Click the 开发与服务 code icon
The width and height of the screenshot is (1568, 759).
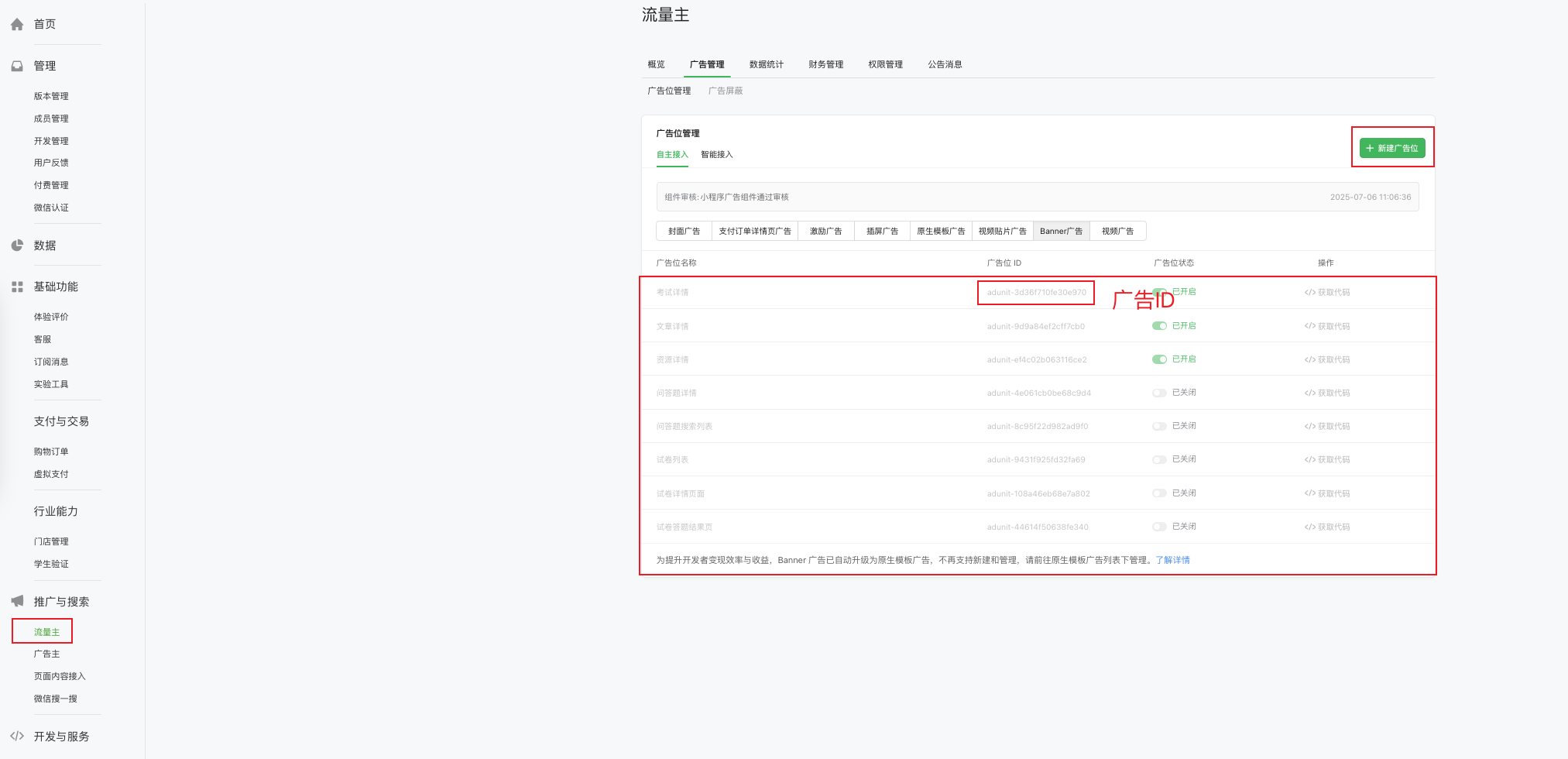tap(17, 737)
